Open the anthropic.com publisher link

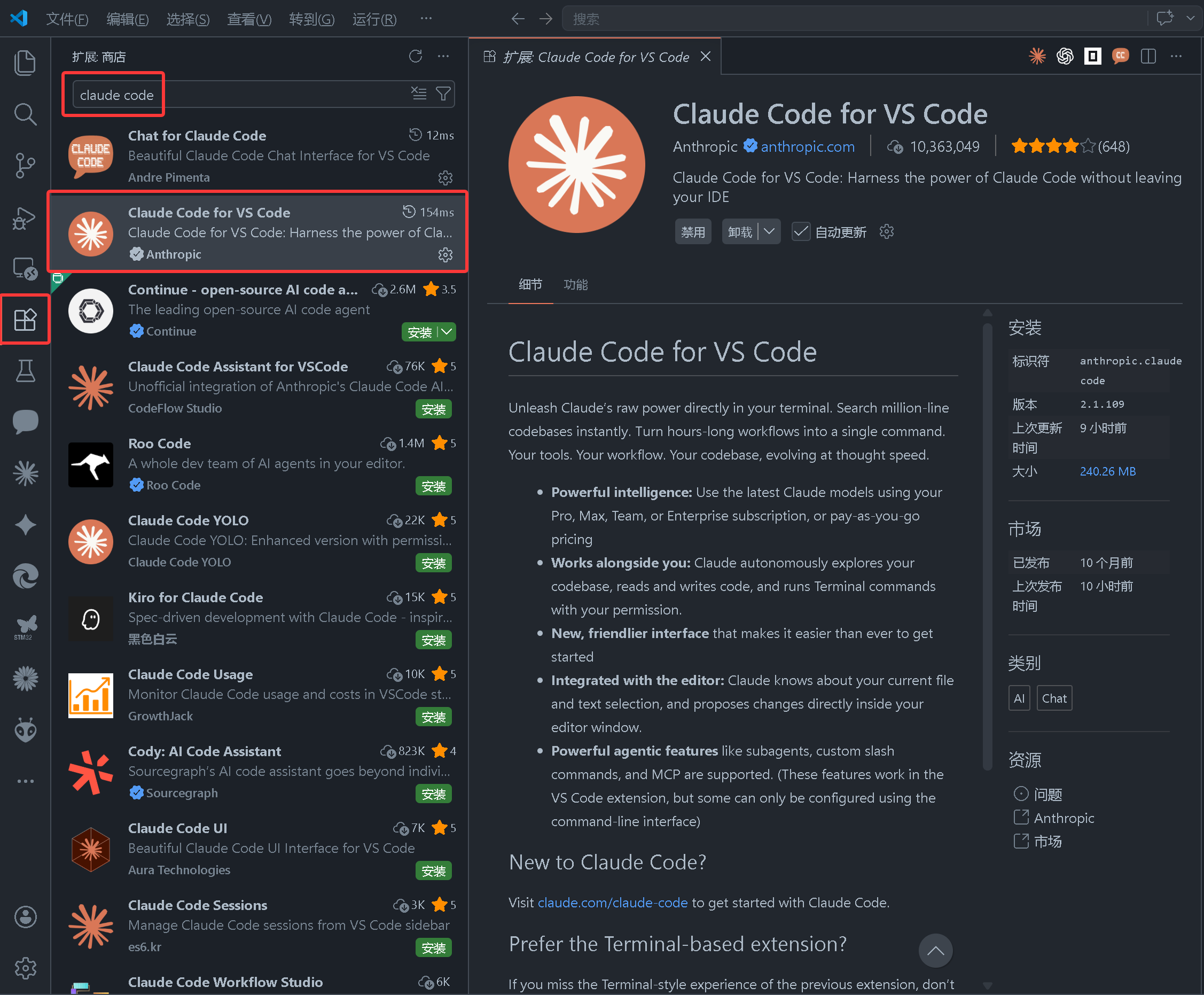tap(807, 147)
